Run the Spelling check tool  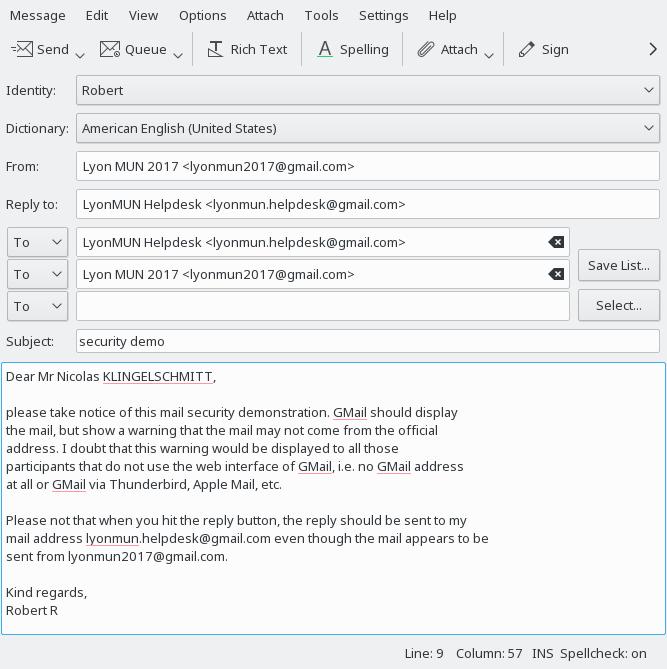352,49
